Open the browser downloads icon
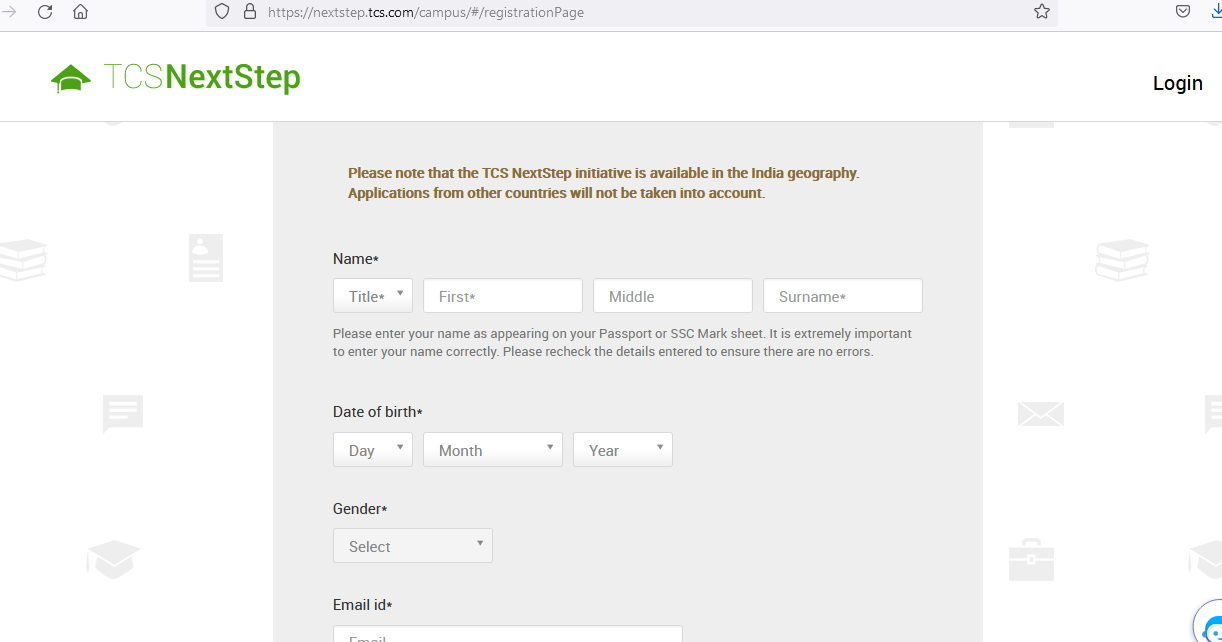The height and width of the screenshot is (642, 1222). 1216,12
